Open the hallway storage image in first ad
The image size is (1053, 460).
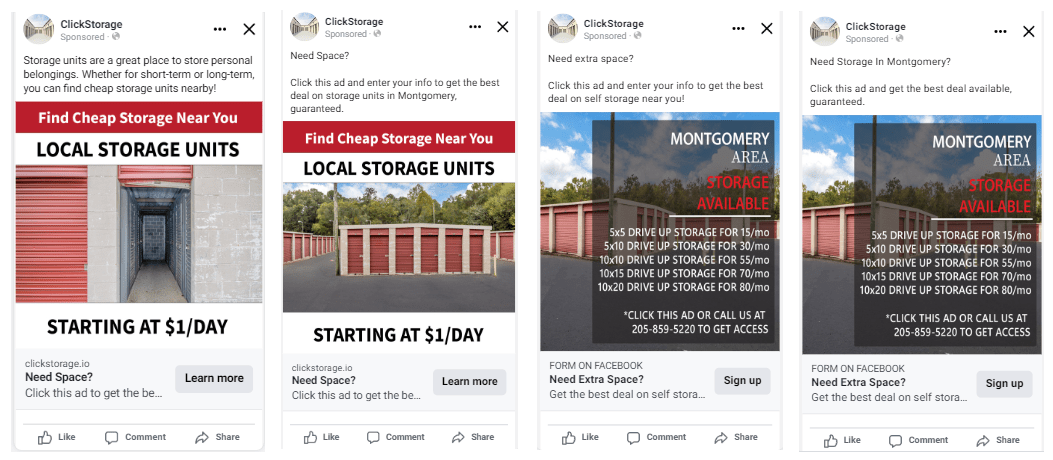[139, 234]
